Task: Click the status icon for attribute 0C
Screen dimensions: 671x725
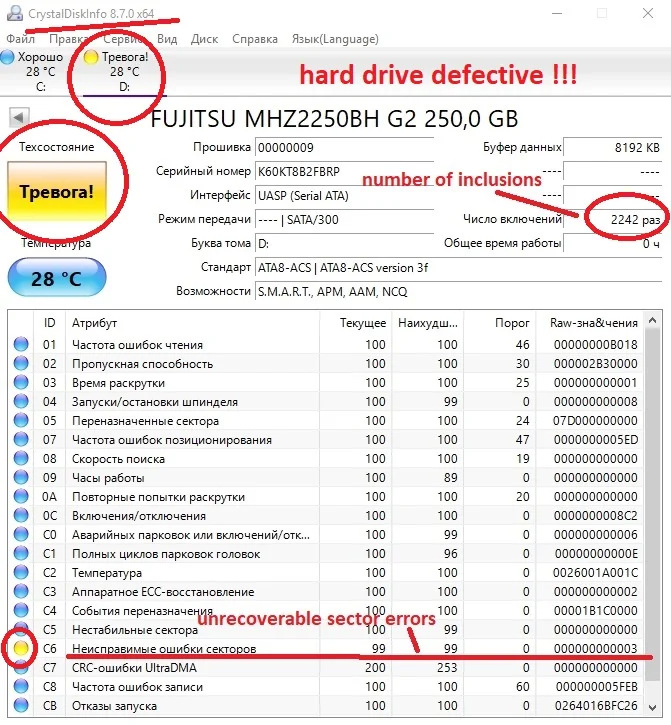Action: tap(21, 515)
